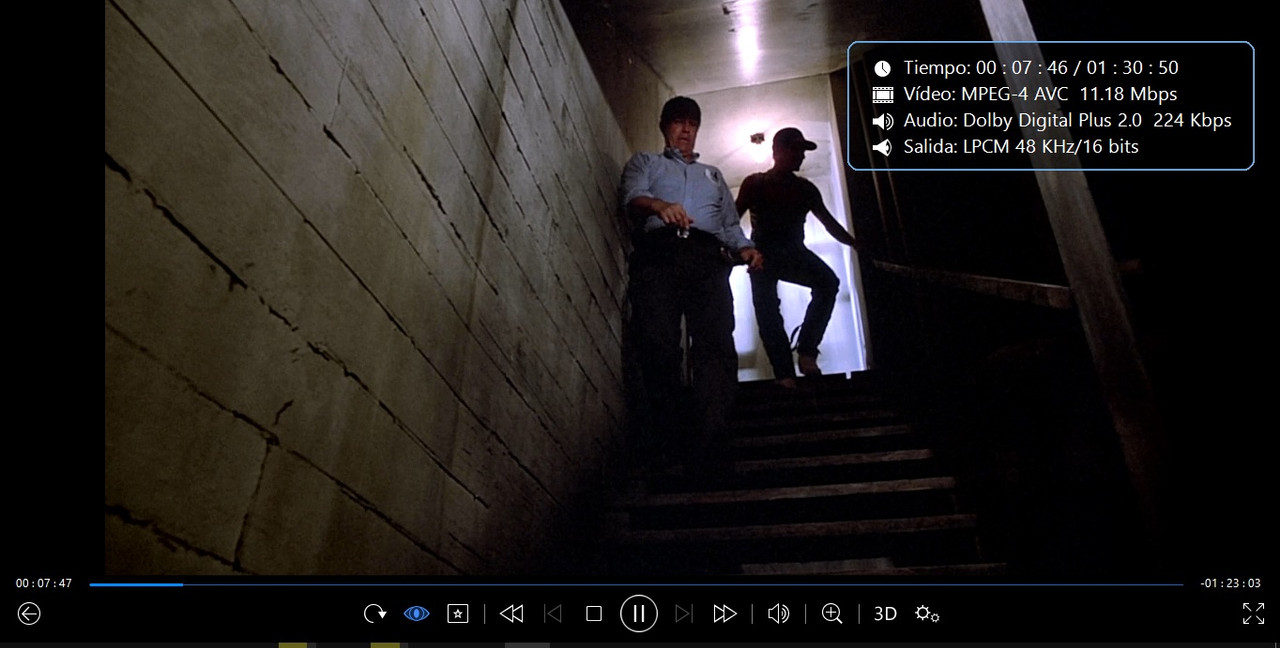Screen dimensions: 1280x648
Task: Click the Salida LPCM info line
Action: coord(1006,146)
